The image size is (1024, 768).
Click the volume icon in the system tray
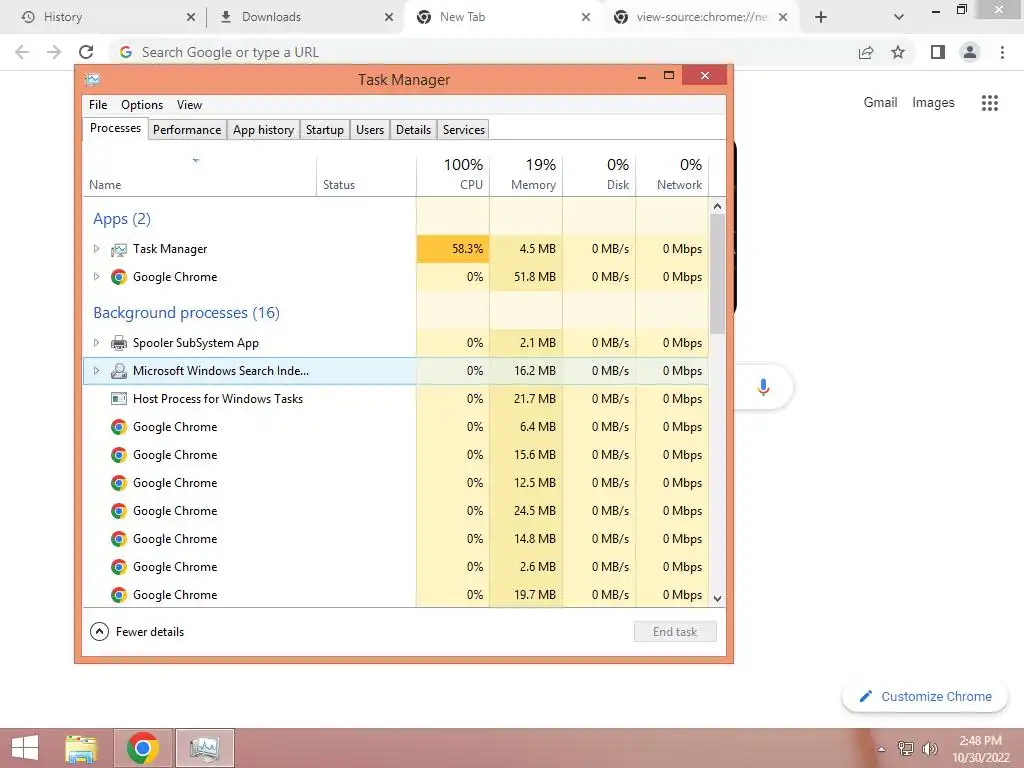pos(929,749)
